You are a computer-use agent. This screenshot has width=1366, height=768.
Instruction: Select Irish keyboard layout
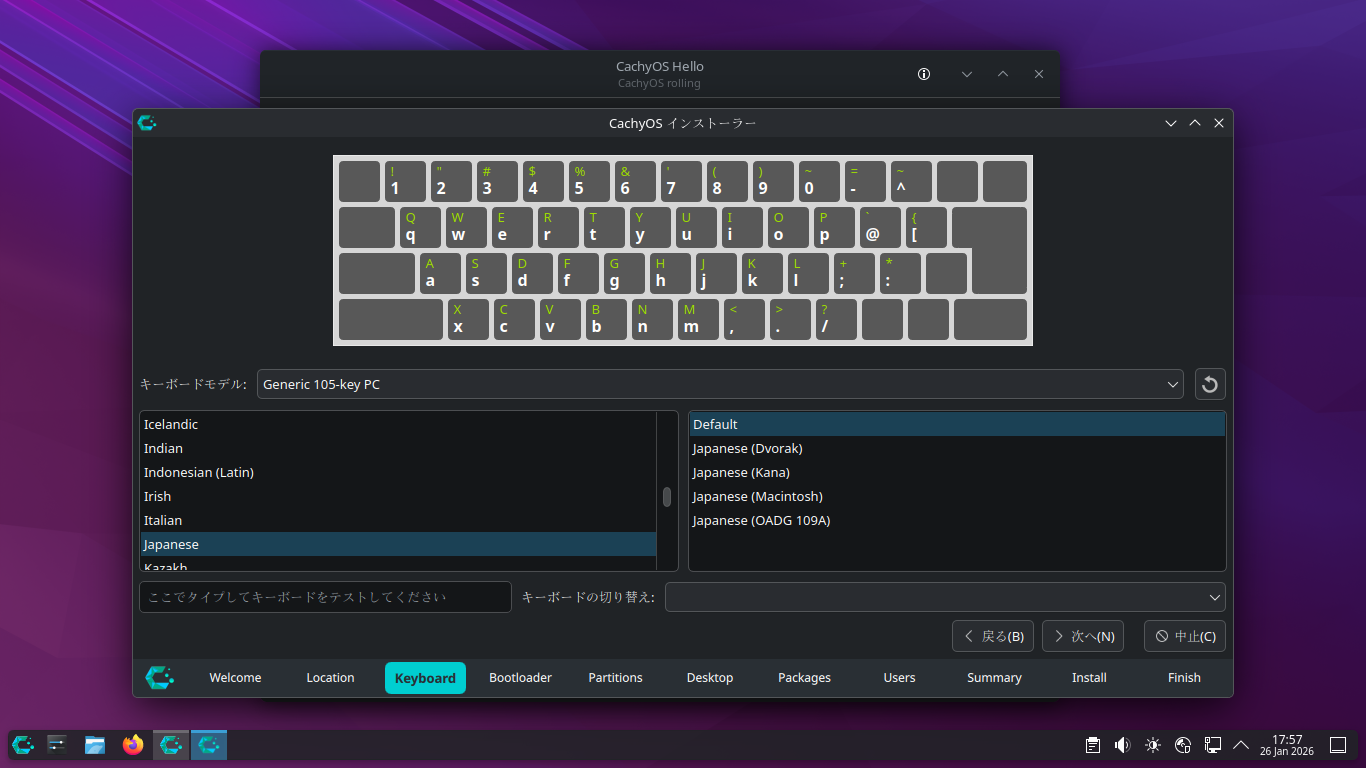(x=398, y=496)
